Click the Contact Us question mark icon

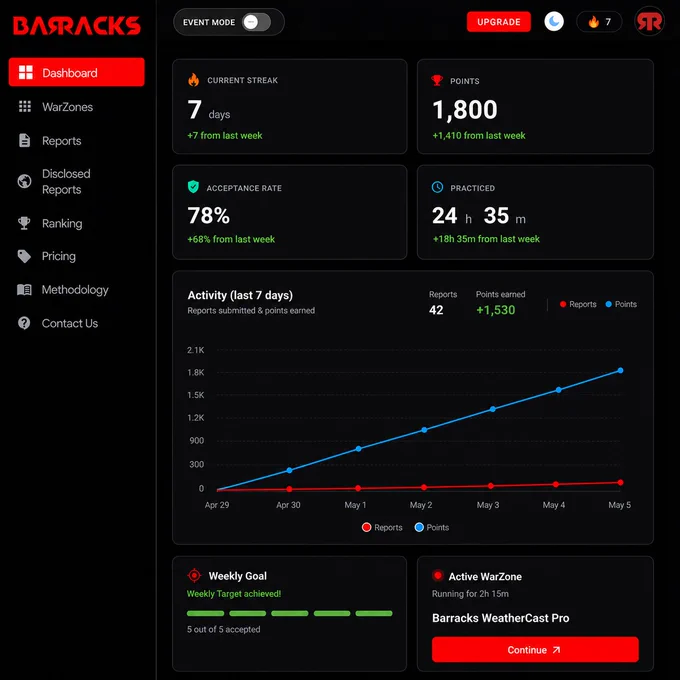click(24, 323)
